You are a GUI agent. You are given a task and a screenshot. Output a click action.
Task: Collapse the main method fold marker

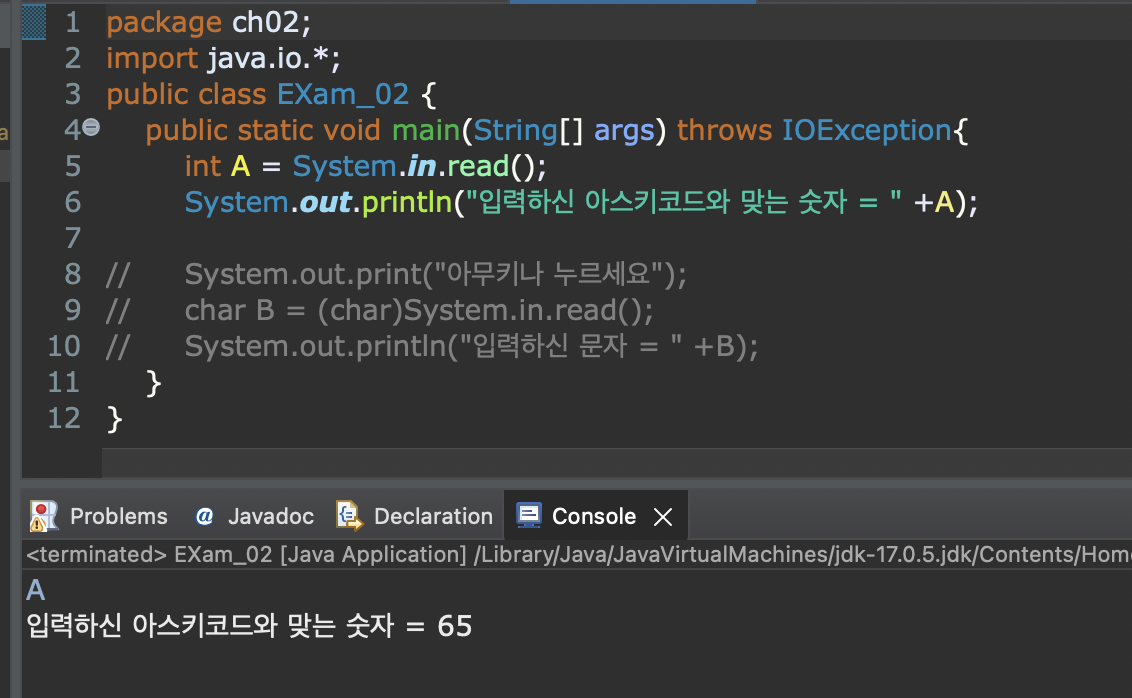point(91,128)
